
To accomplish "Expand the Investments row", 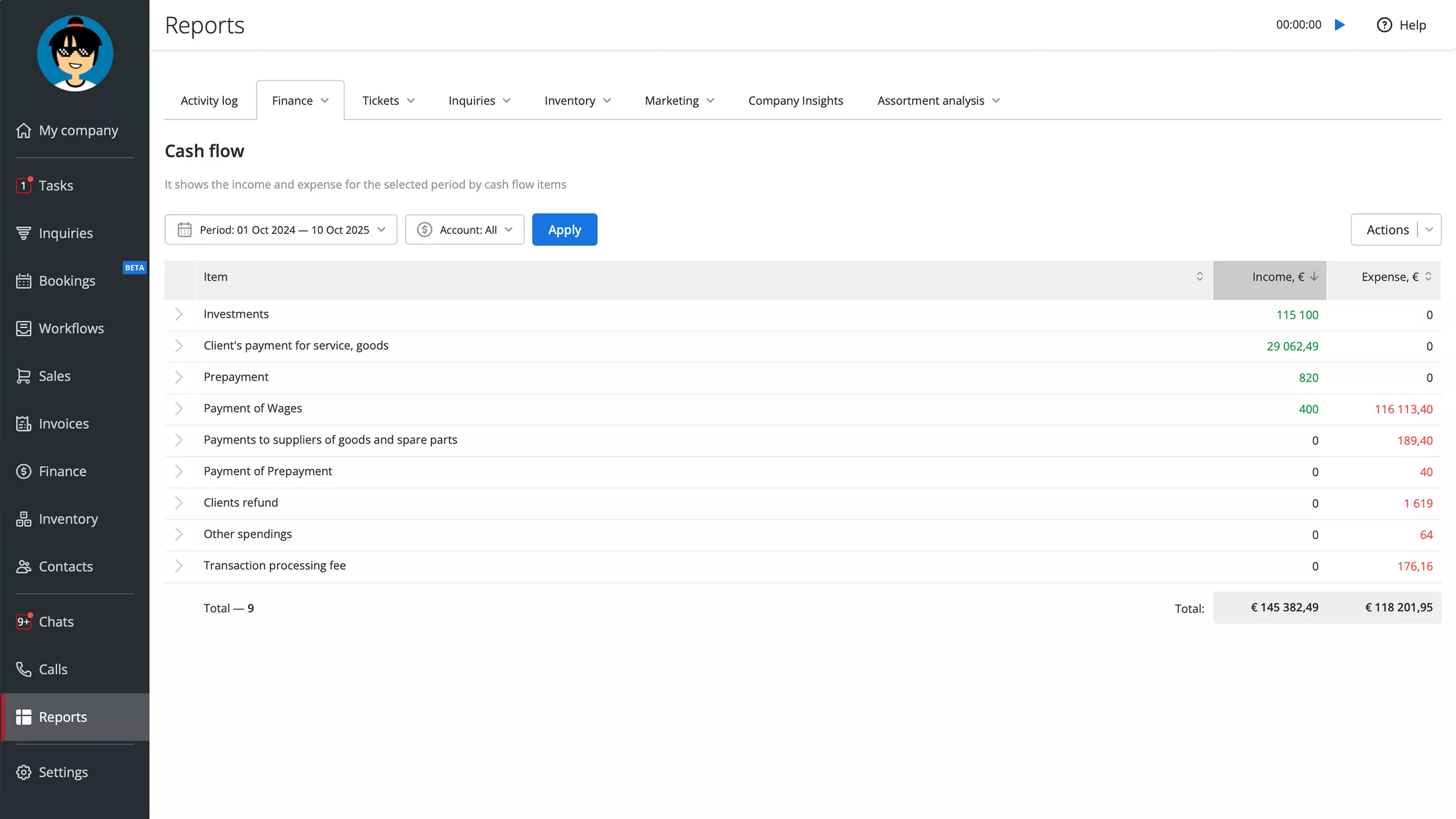I will 179,314.
